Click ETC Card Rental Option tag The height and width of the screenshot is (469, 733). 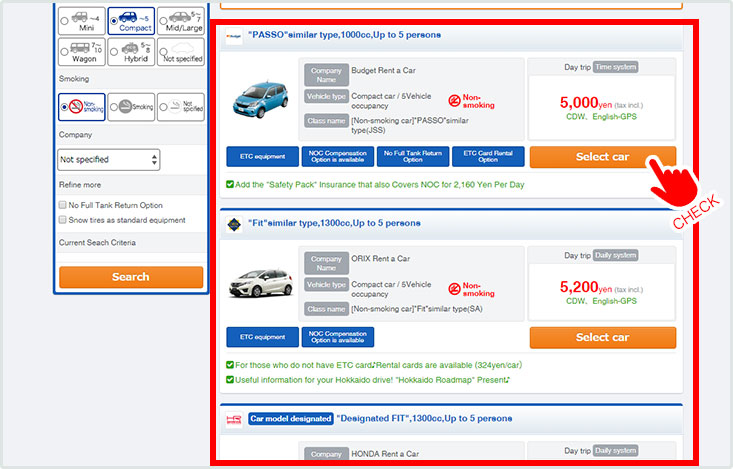pyautogui.click(x=487, y=157)
